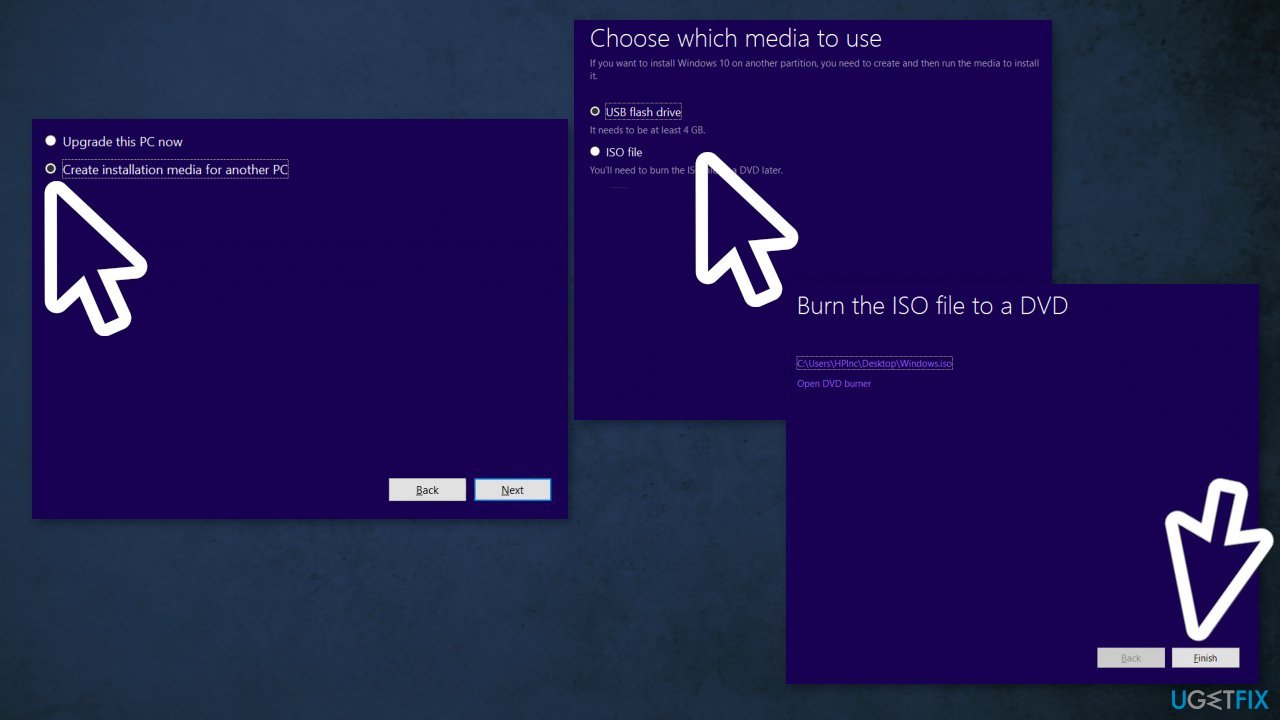Image resolution: width=1280 pixels, height=720 pixels.
Task: Click 'It needs to be at least 4 GB.' text
Action: (648, 130)
